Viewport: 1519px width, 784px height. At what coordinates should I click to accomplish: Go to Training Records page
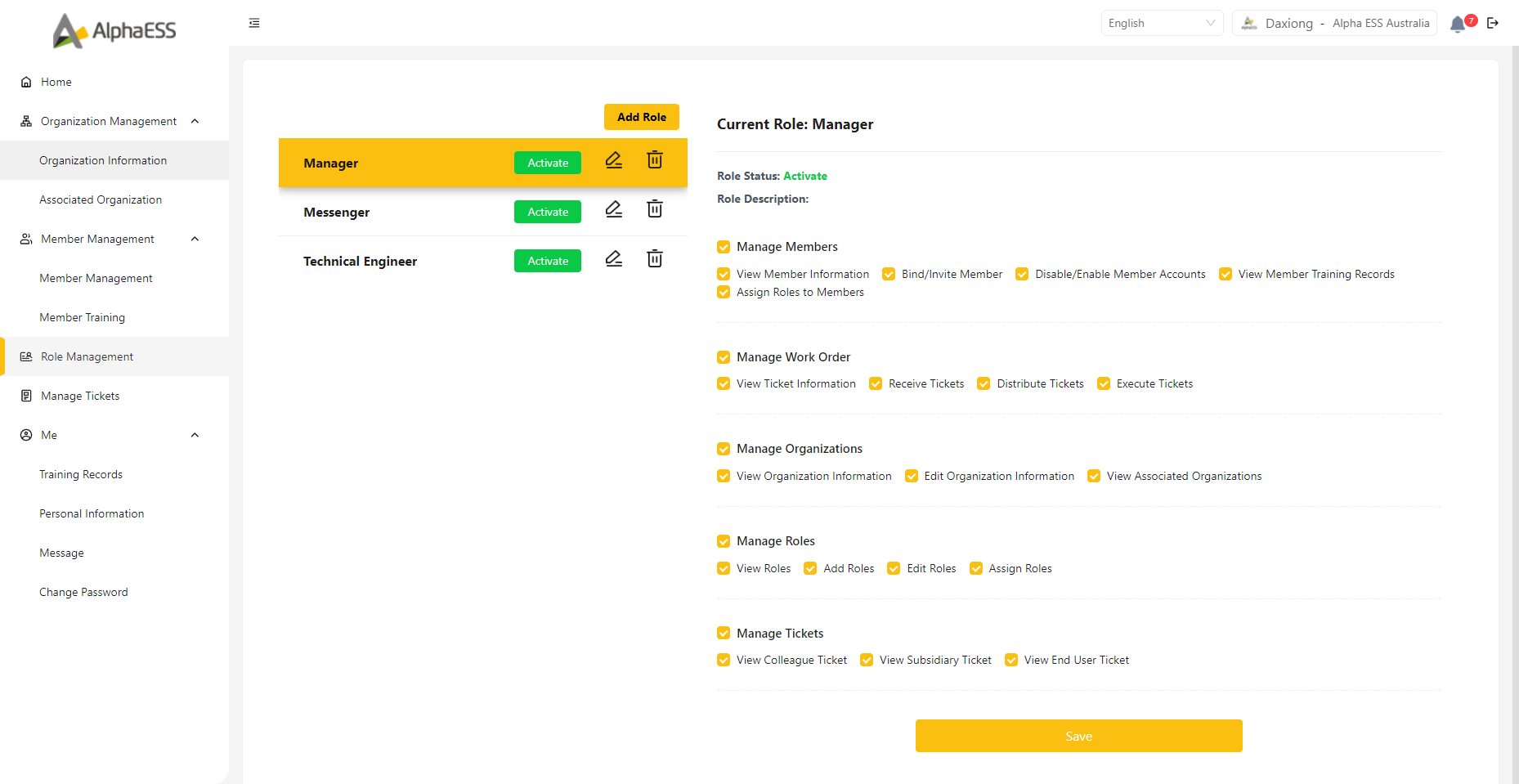point(81,474)
